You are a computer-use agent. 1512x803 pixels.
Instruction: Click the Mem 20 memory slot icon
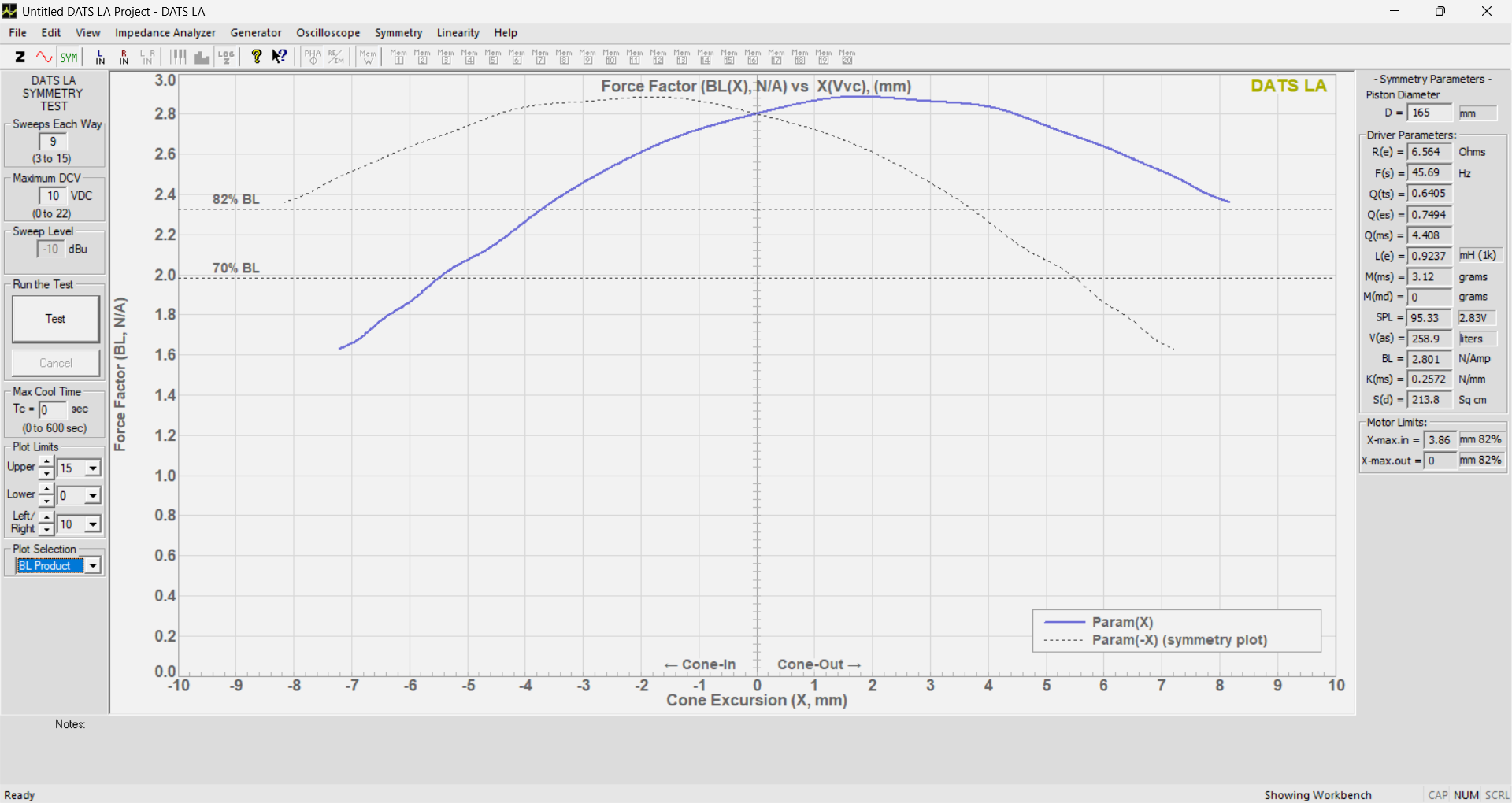click(x=847, y=57)
